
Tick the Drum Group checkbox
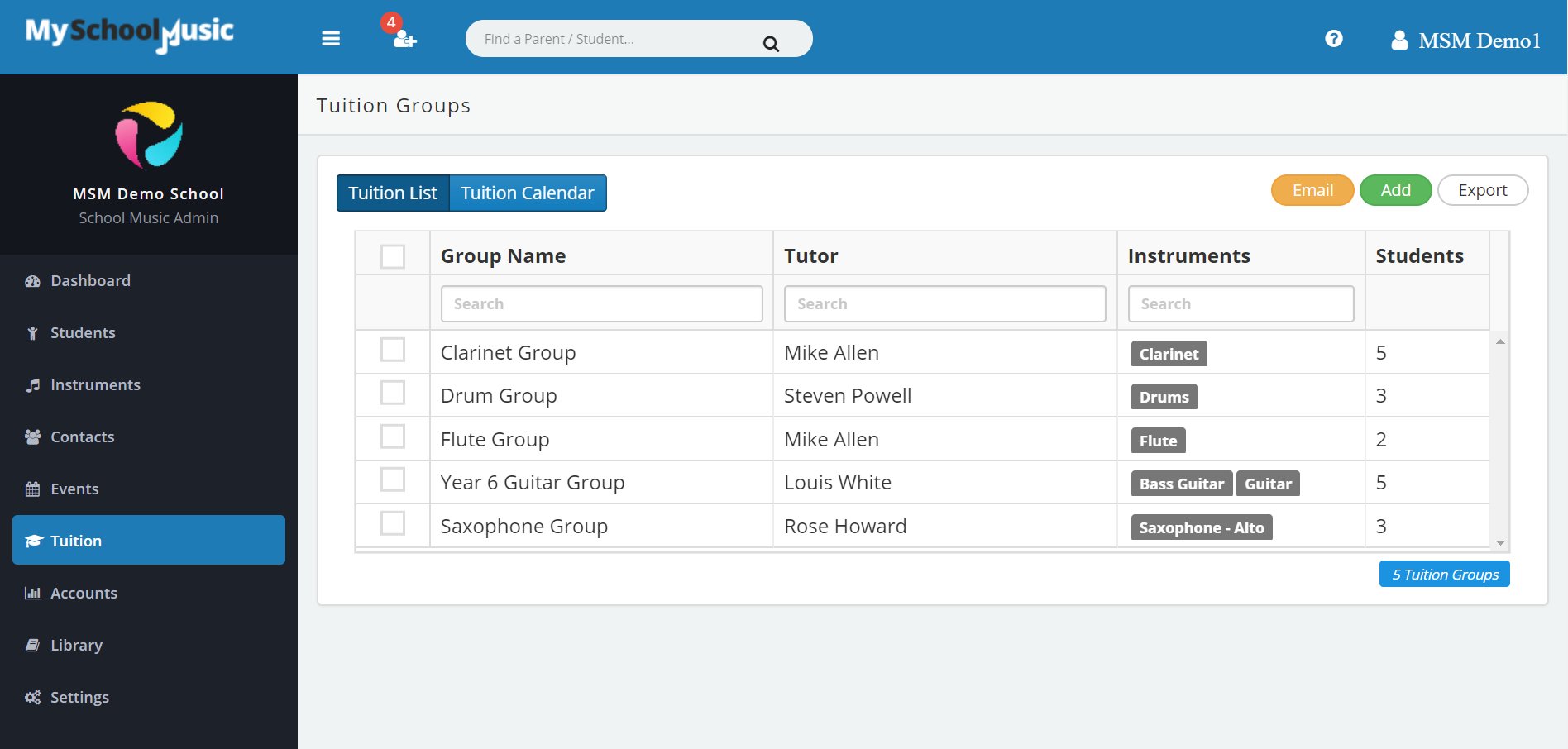pyautogui.click(x=393, y=393)
